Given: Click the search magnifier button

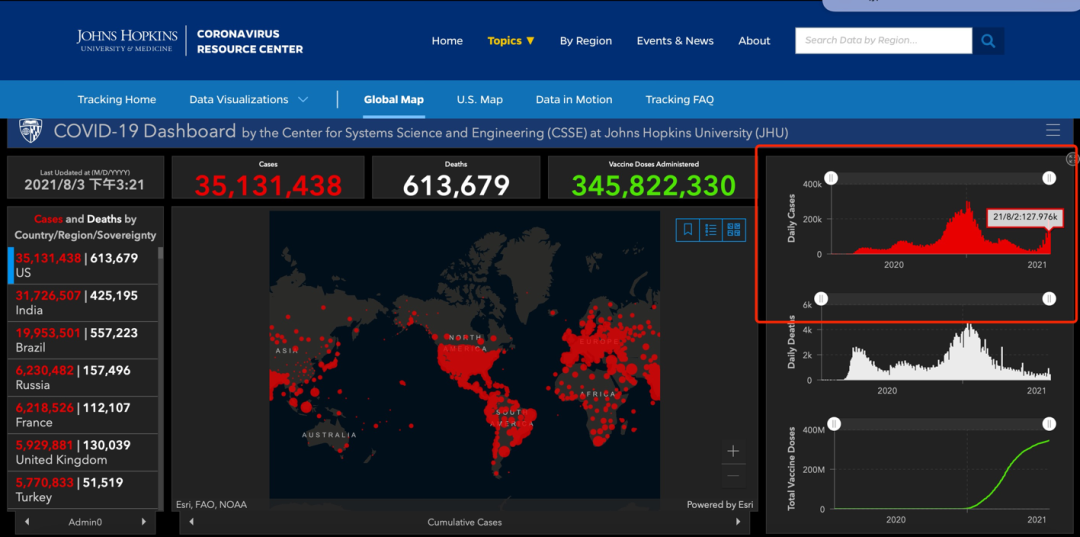Looking at the screenshot, I should click(x=988, y=41).
